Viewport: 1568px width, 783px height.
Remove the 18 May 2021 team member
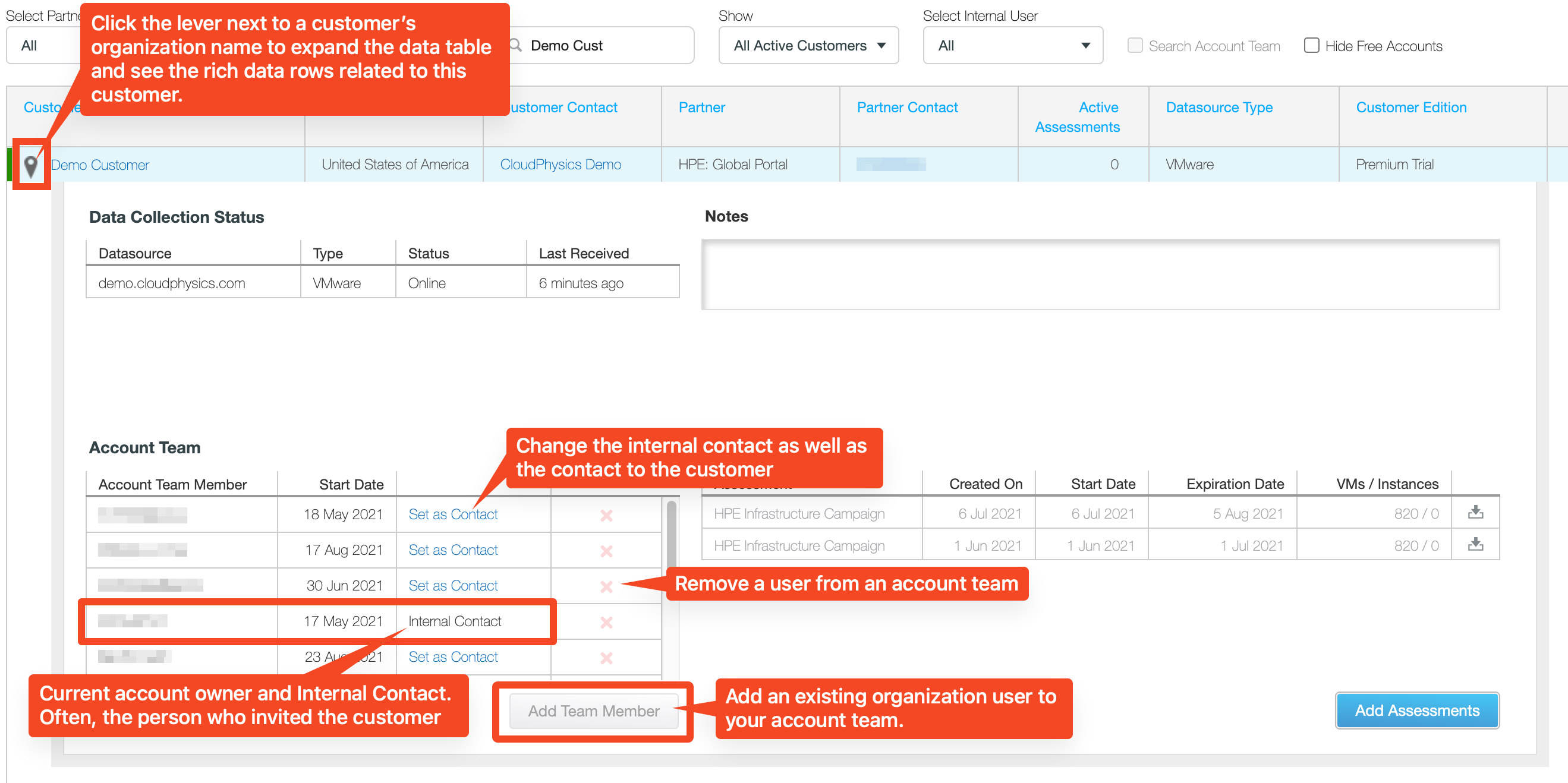click(606, 515)
